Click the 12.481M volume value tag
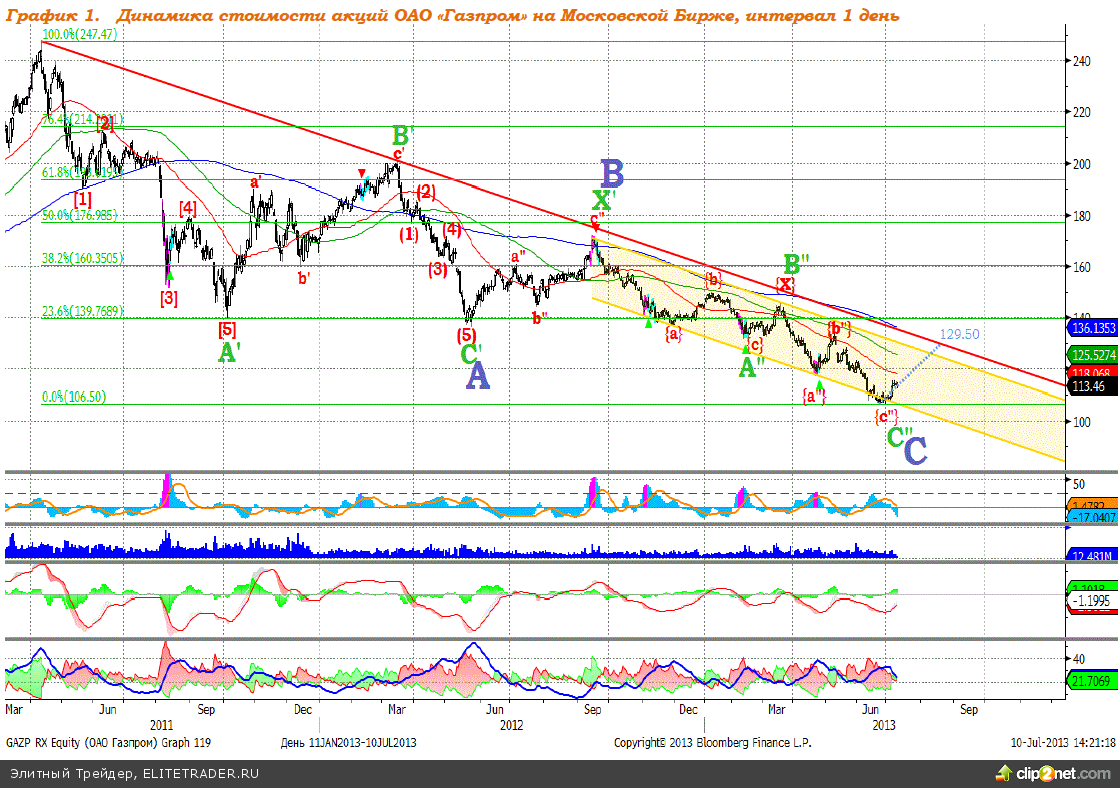 pos(1090,555)
